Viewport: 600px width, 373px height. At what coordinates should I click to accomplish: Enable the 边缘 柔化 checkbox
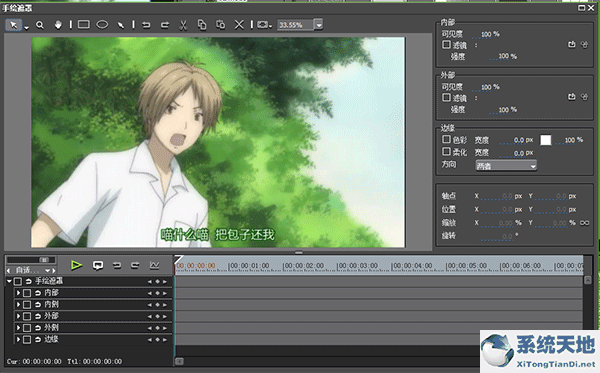tap(446, 151)
